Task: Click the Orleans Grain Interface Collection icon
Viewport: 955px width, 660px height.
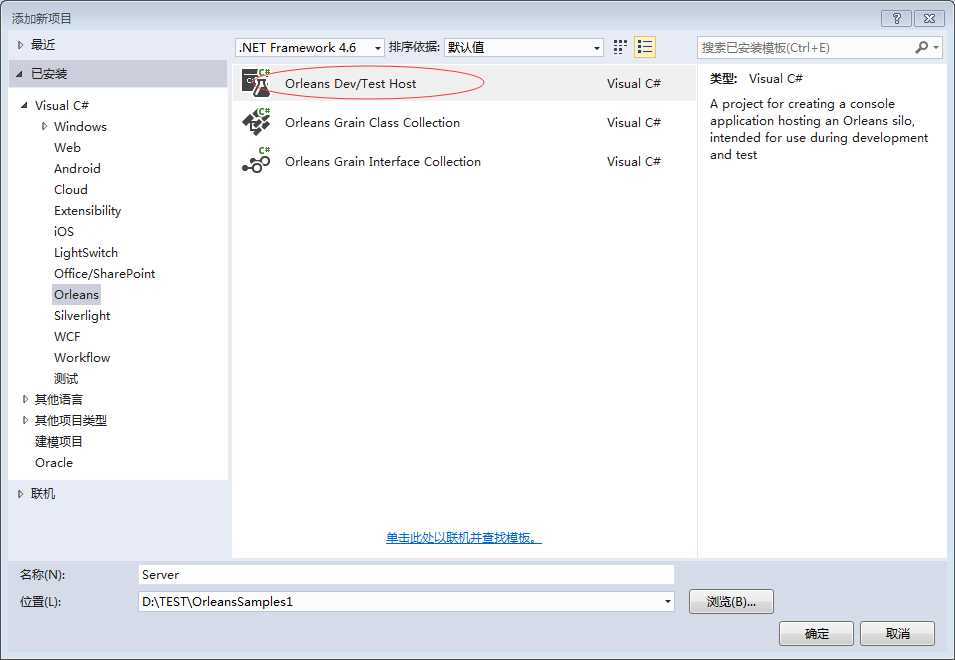Action: point(256,161)
